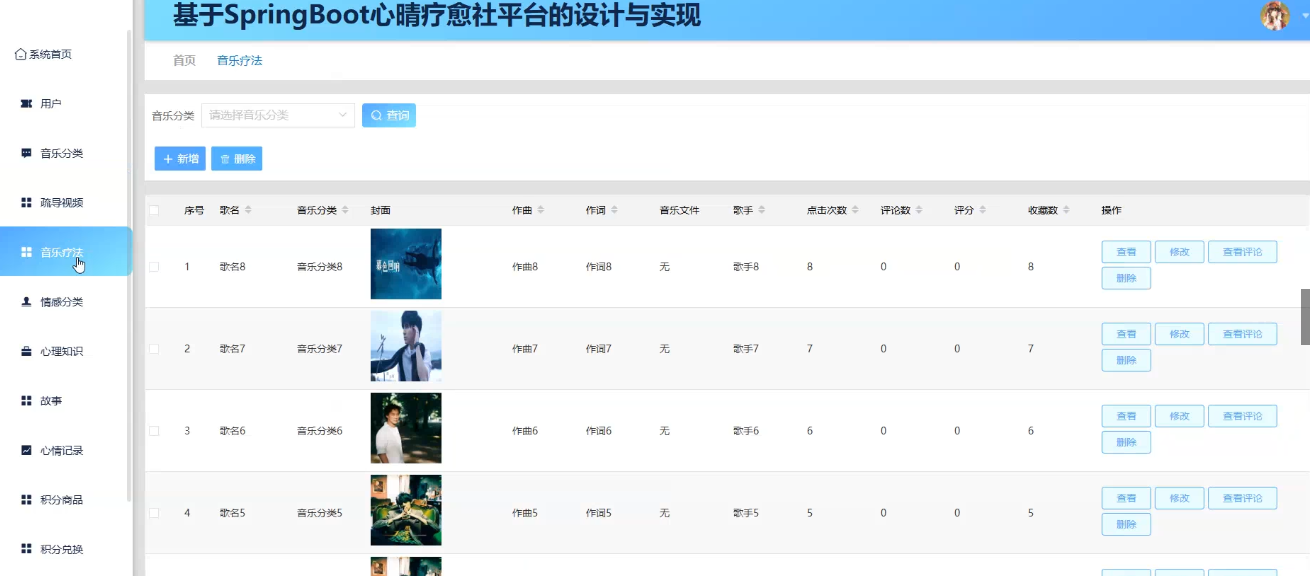Image resolution: width=1310 pixels, height=576 pixels.
Task: Open the 用户 sidebar menu
Action: click(65, 104)
